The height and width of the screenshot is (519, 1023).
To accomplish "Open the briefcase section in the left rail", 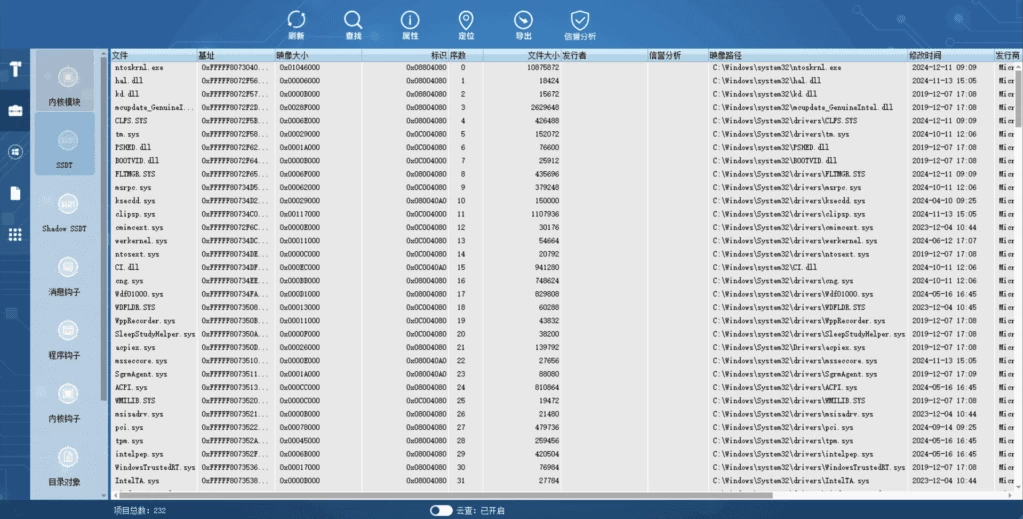I will 15,110.
